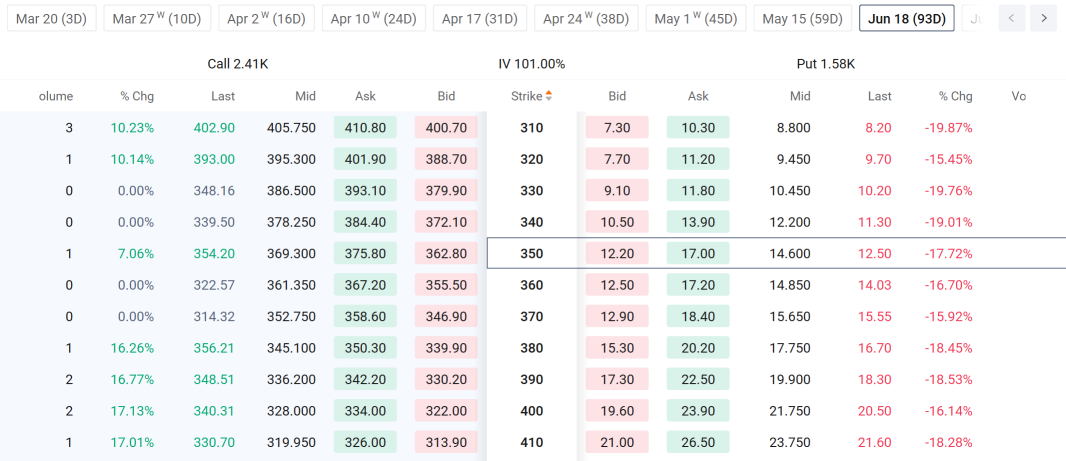
Task: Select the Mar 27 W (10D) expiration tab
Action: pyautogui.click(x=157, y=18)
